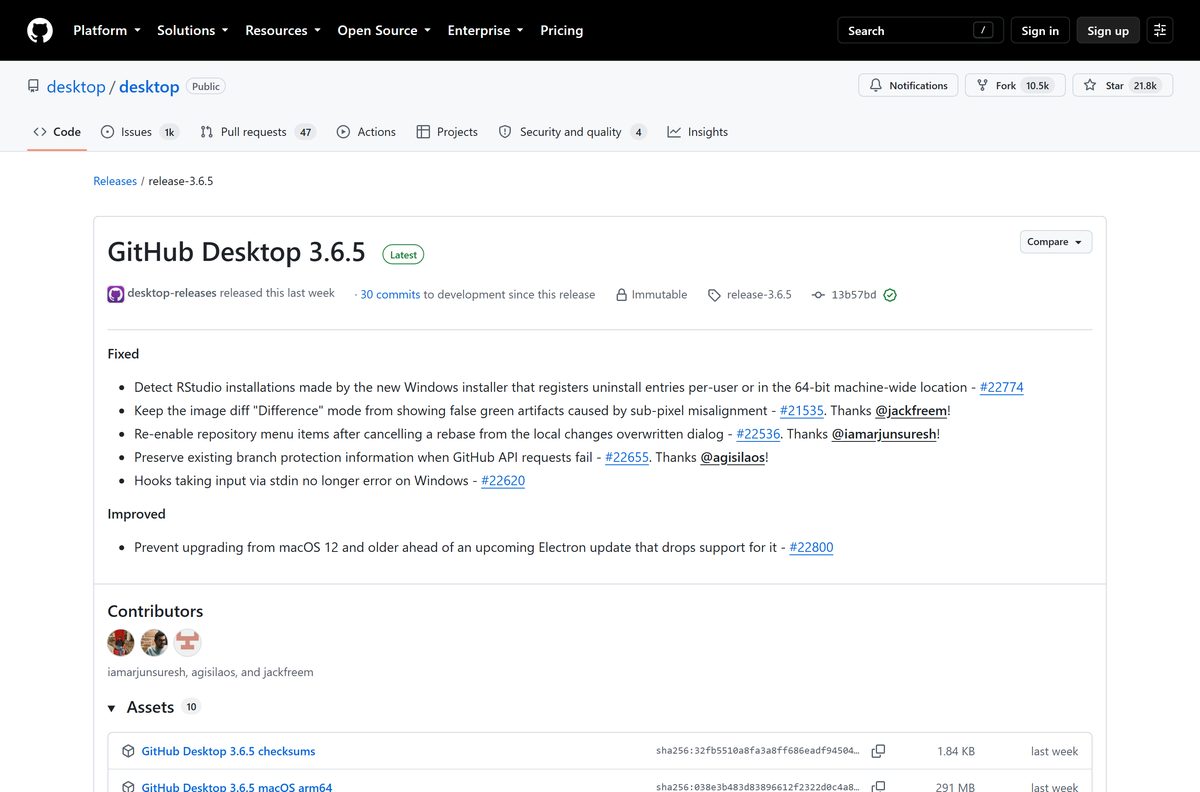
Task: Click the Issues tab circle icon
Action: (x=108, y=132)
